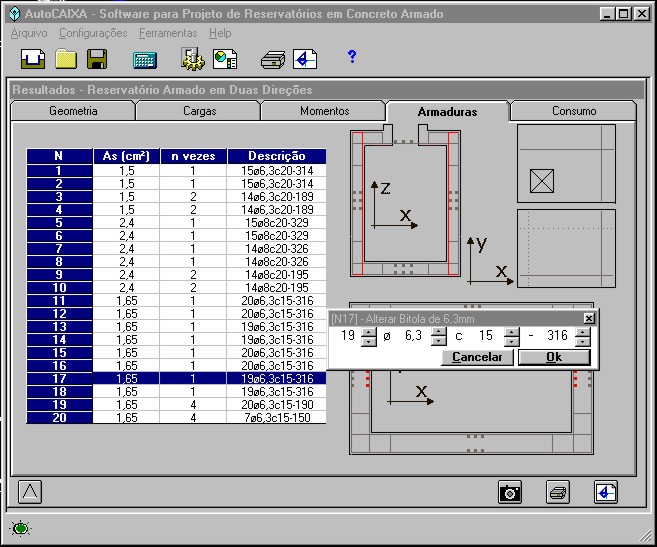This screenshot has height=547, width=657.
Task: Decrease spacing 15 with down arrow
Action: point(512,342)
